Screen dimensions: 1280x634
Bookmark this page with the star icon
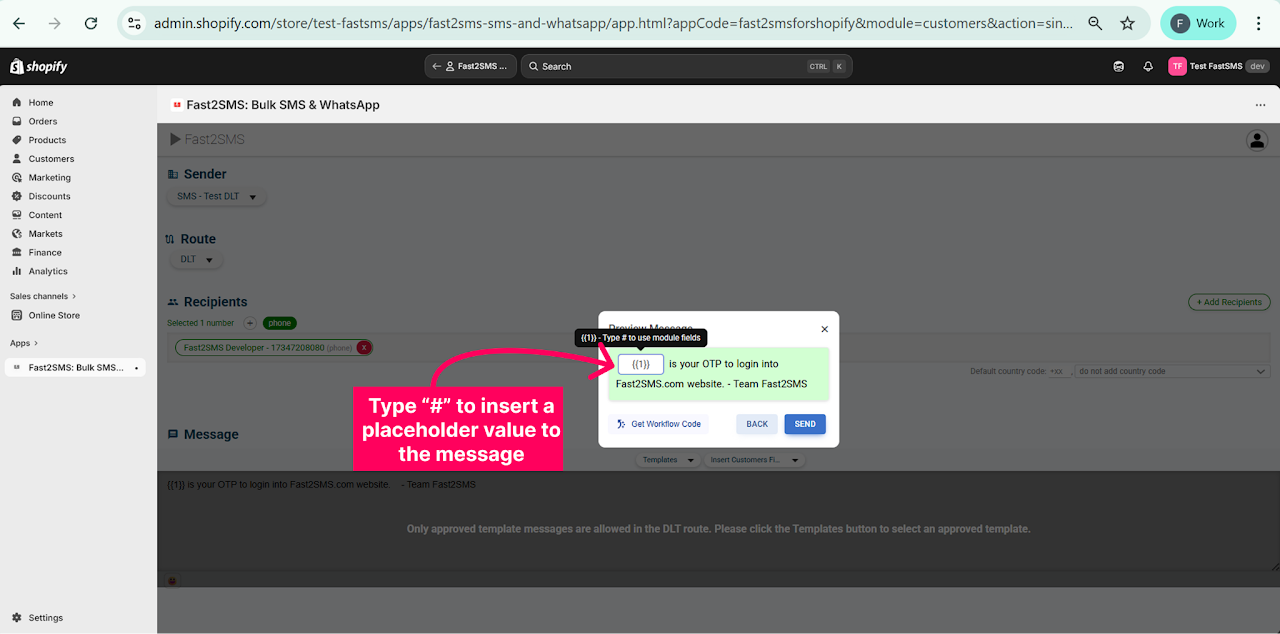[x=1127, y=23]
